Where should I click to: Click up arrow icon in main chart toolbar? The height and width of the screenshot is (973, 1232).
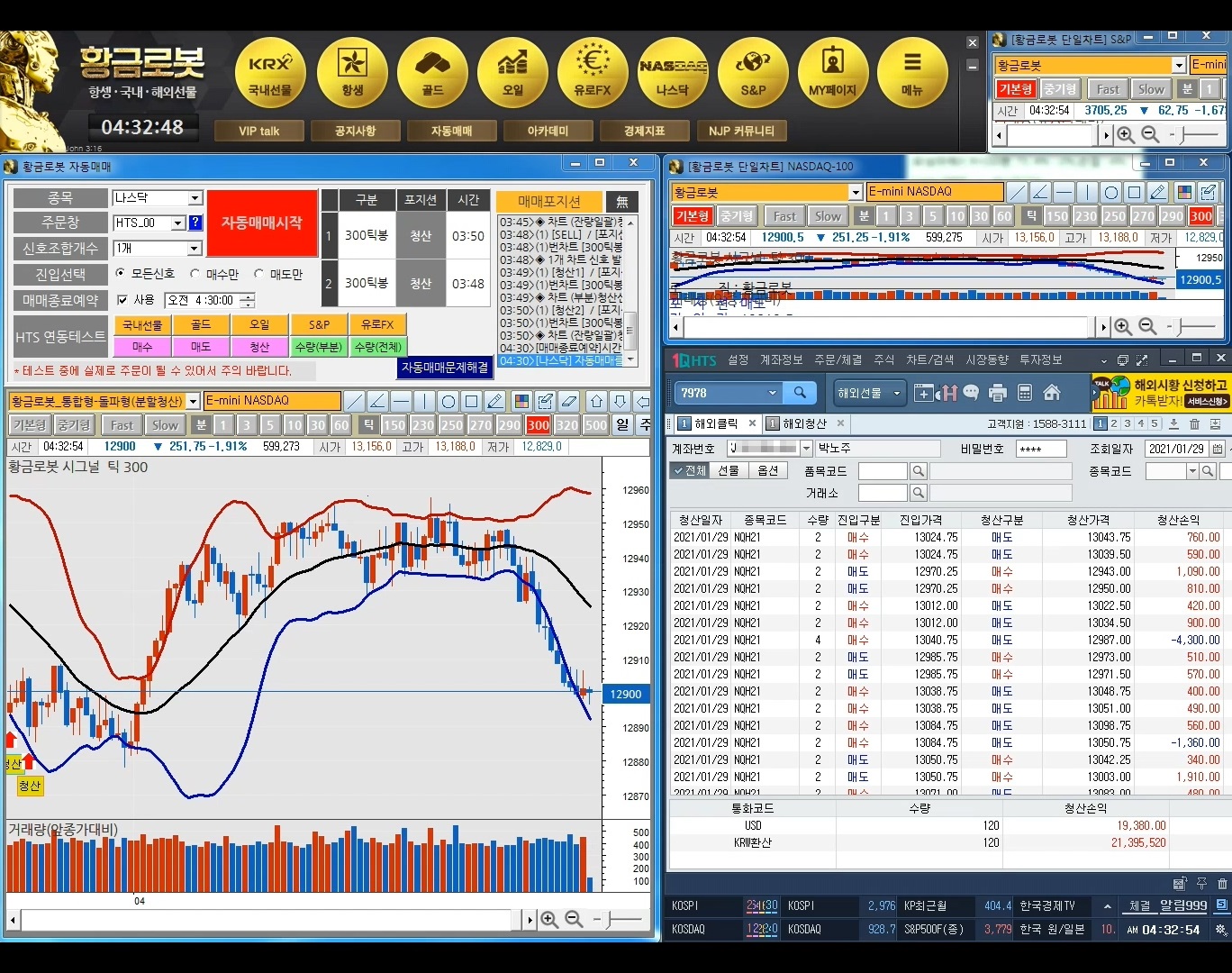coord(596,401)
